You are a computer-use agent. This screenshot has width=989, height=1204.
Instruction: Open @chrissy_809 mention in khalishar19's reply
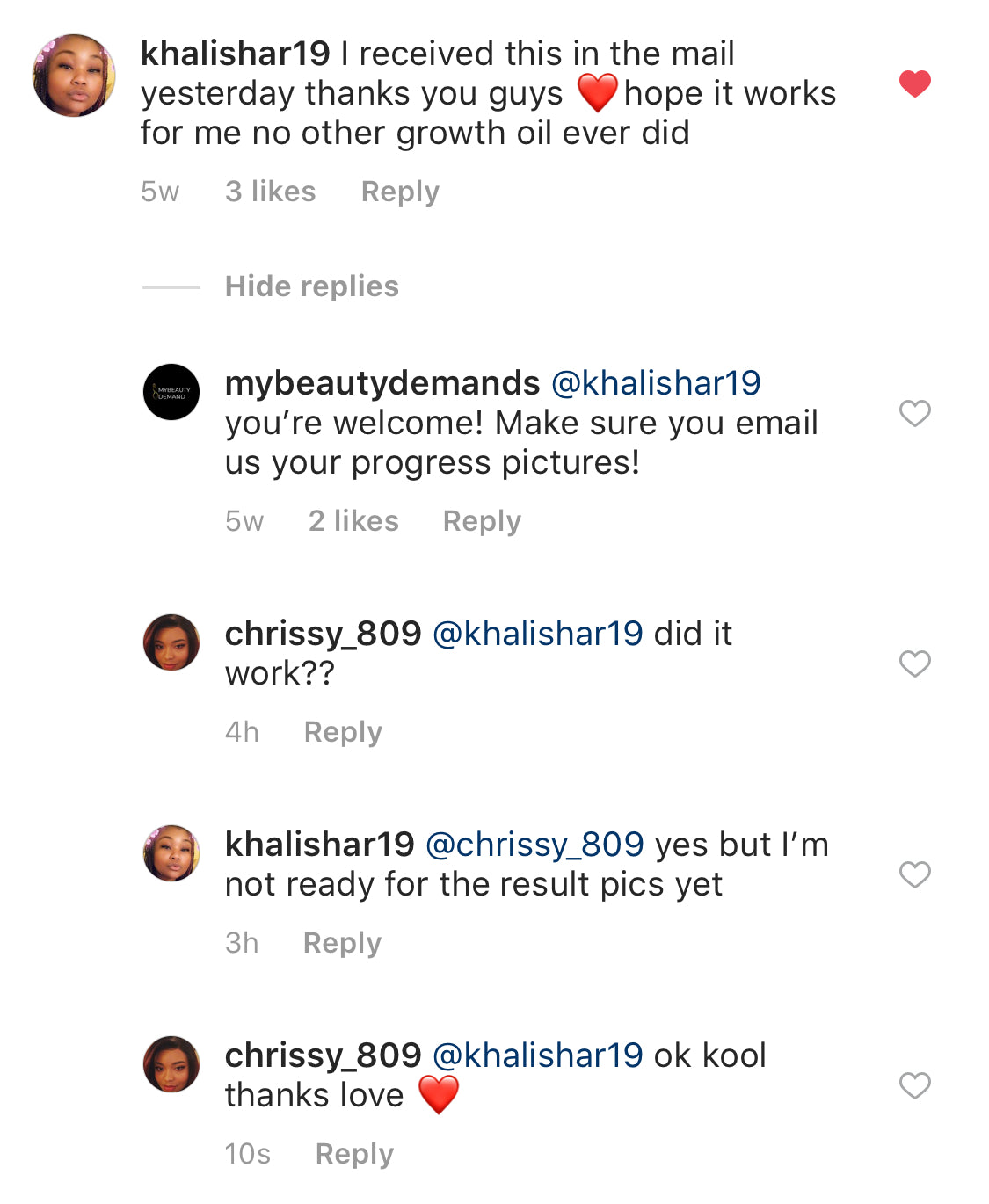pos(534,845)
